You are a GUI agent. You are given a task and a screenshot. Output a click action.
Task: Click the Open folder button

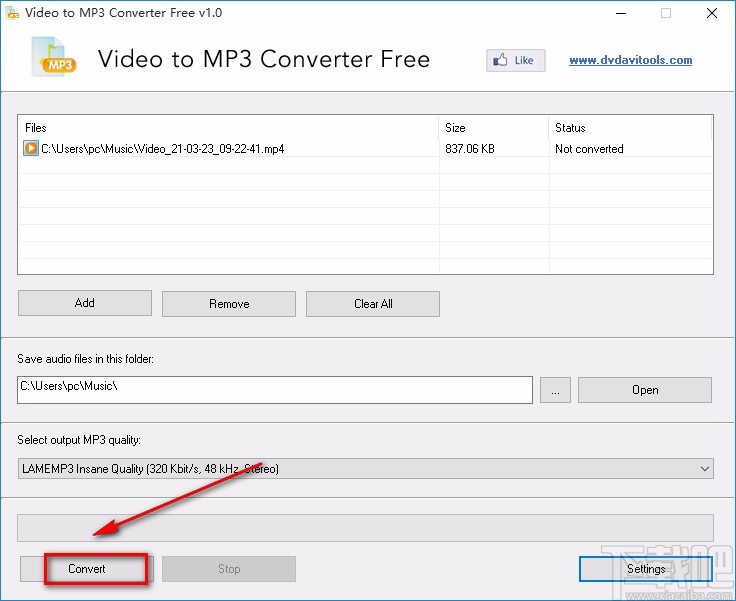pos(645,390)
